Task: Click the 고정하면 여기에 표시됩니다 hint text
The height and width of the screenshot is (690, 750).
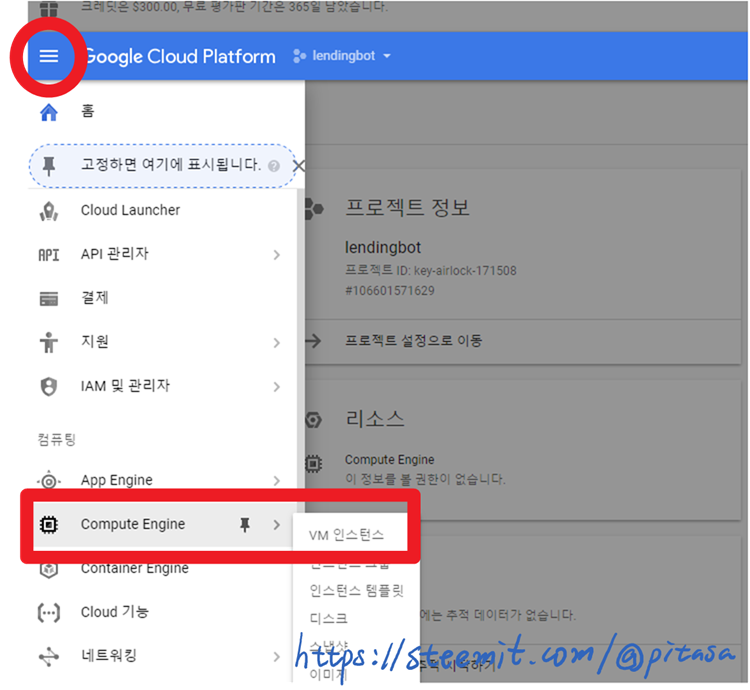Action: [x=171, y=165]
